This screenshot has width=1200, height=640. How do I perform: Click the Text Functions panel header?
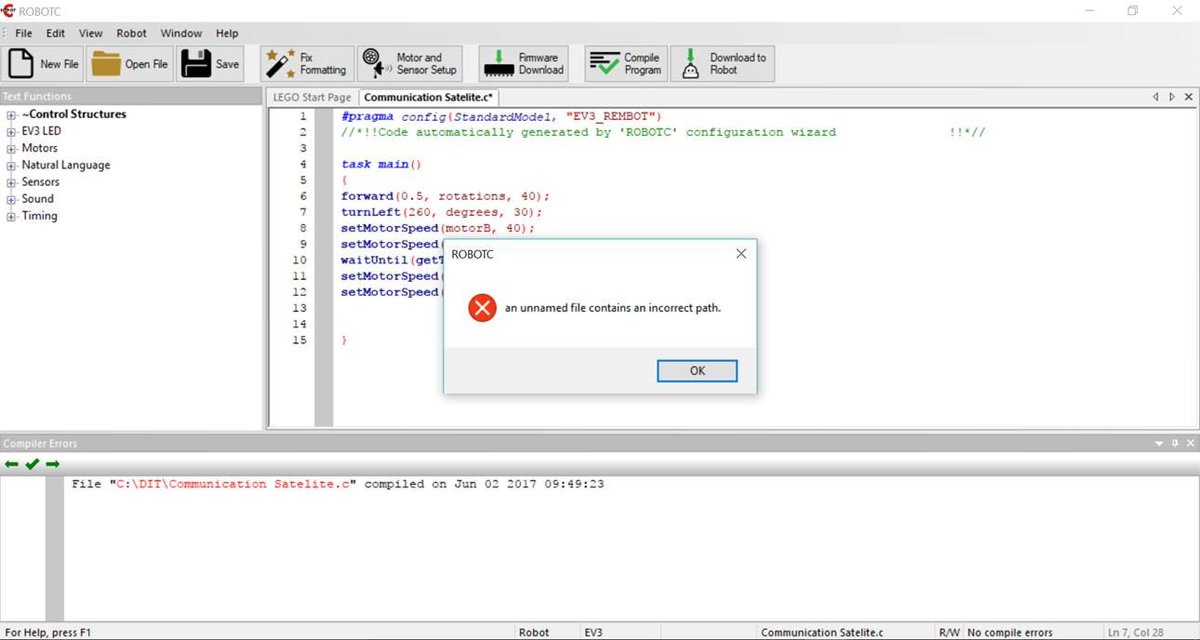coord(131,97)
